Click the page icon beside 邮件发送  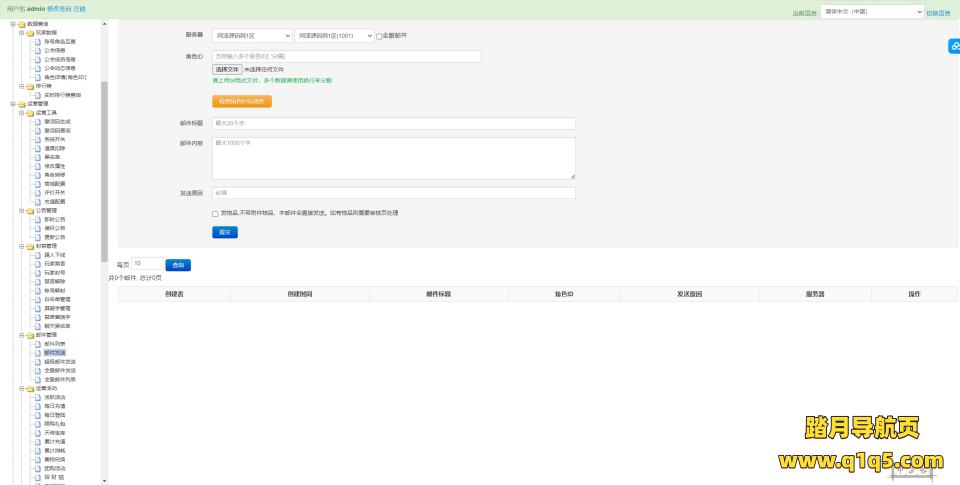pyautogui.click(x=38, y=352)
